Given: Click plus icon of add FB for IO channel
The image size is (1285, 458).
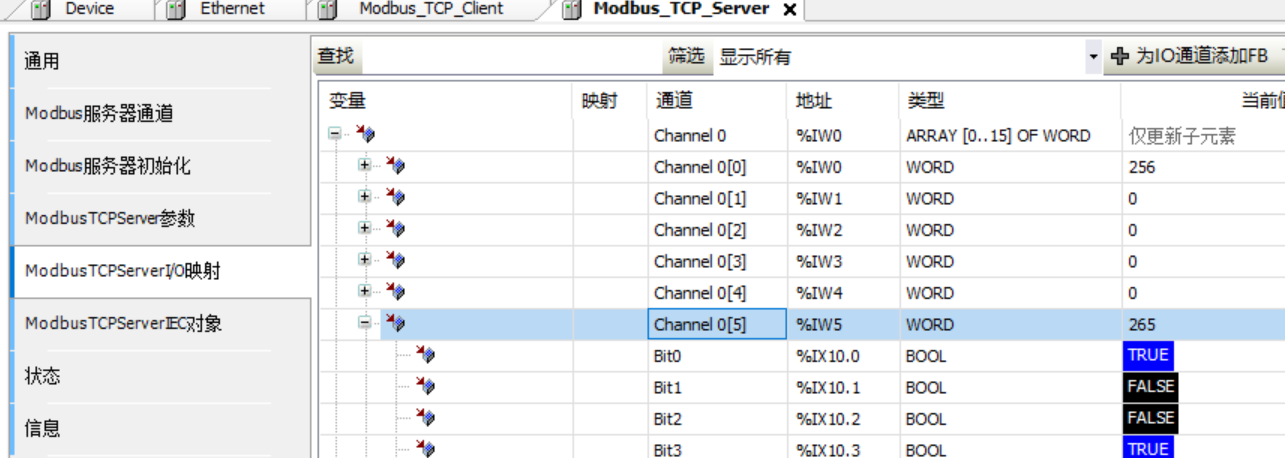Looking at the screenshot, I should click(1120, 57).
